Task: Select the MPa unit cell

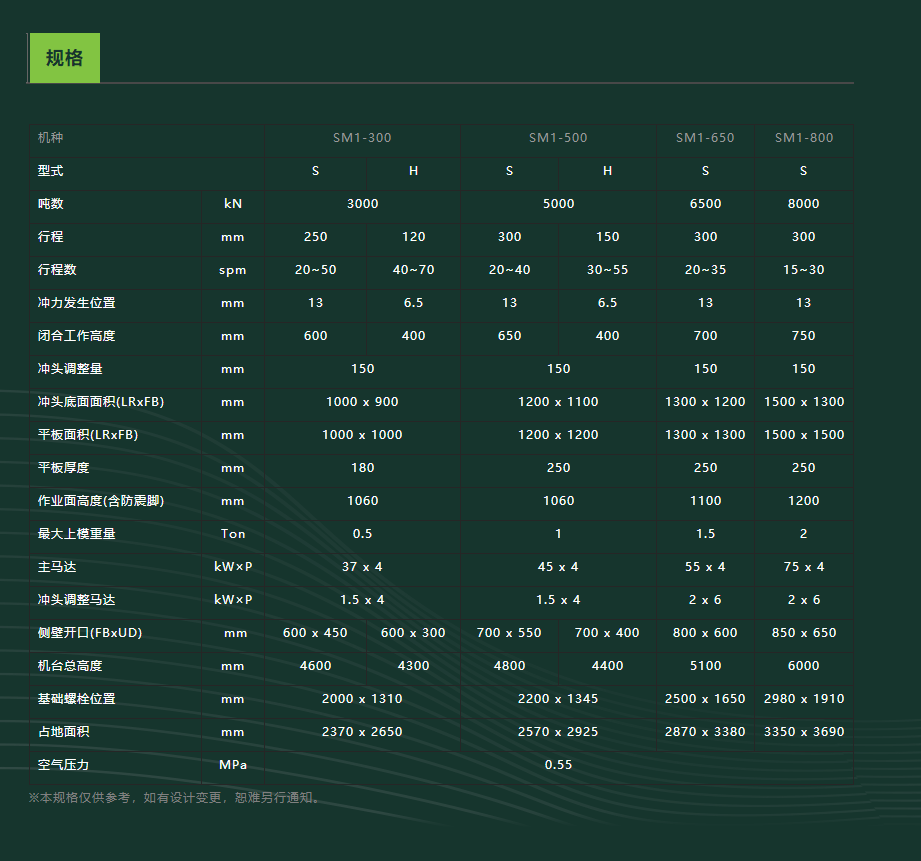Action: (233, 765)
